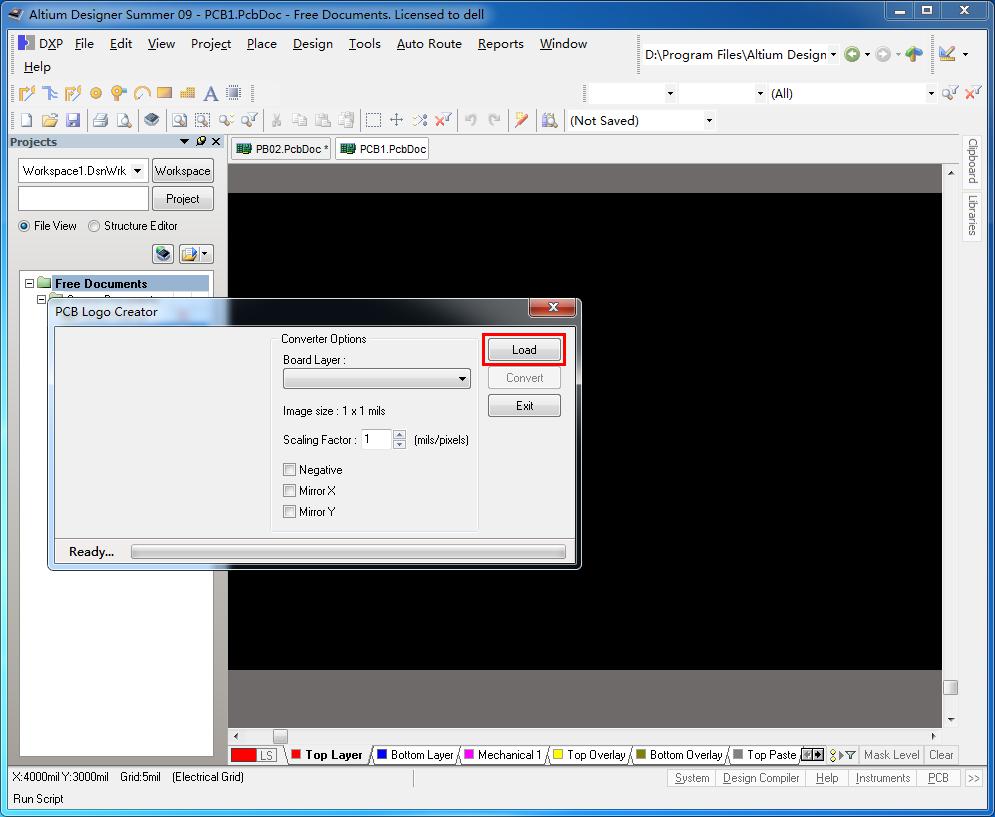Viewport: 995px width, 817px height.
Task: Click the Move Selection cross-arrow icon
Action: coord(397,119)
